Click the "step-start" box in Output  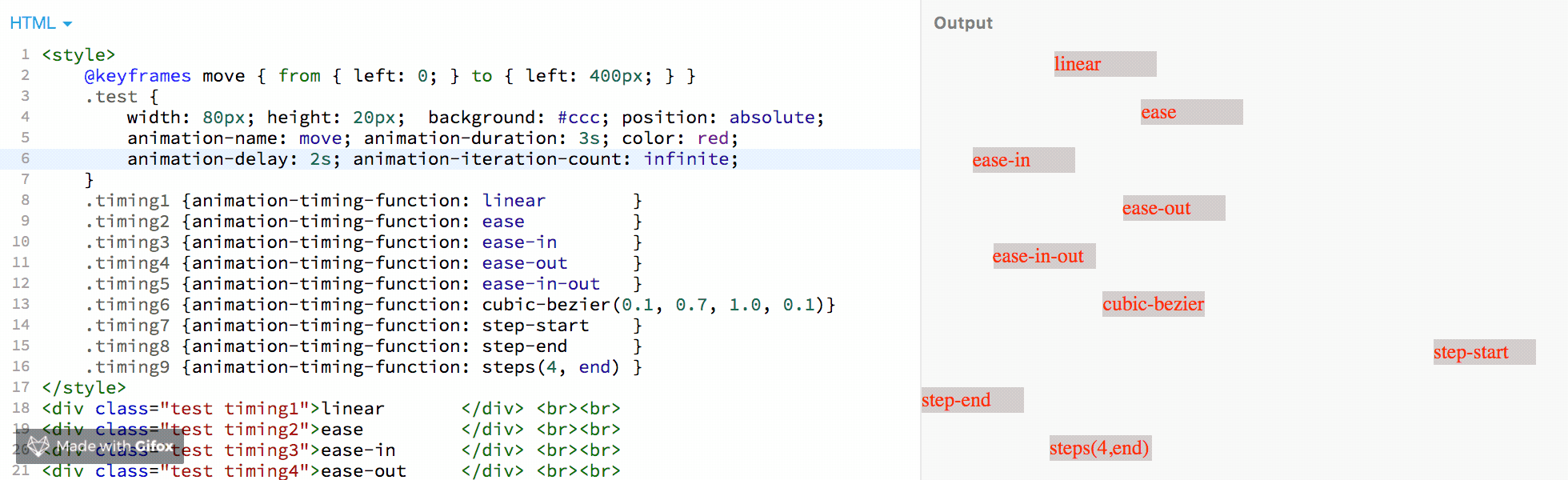point(1484,352)
